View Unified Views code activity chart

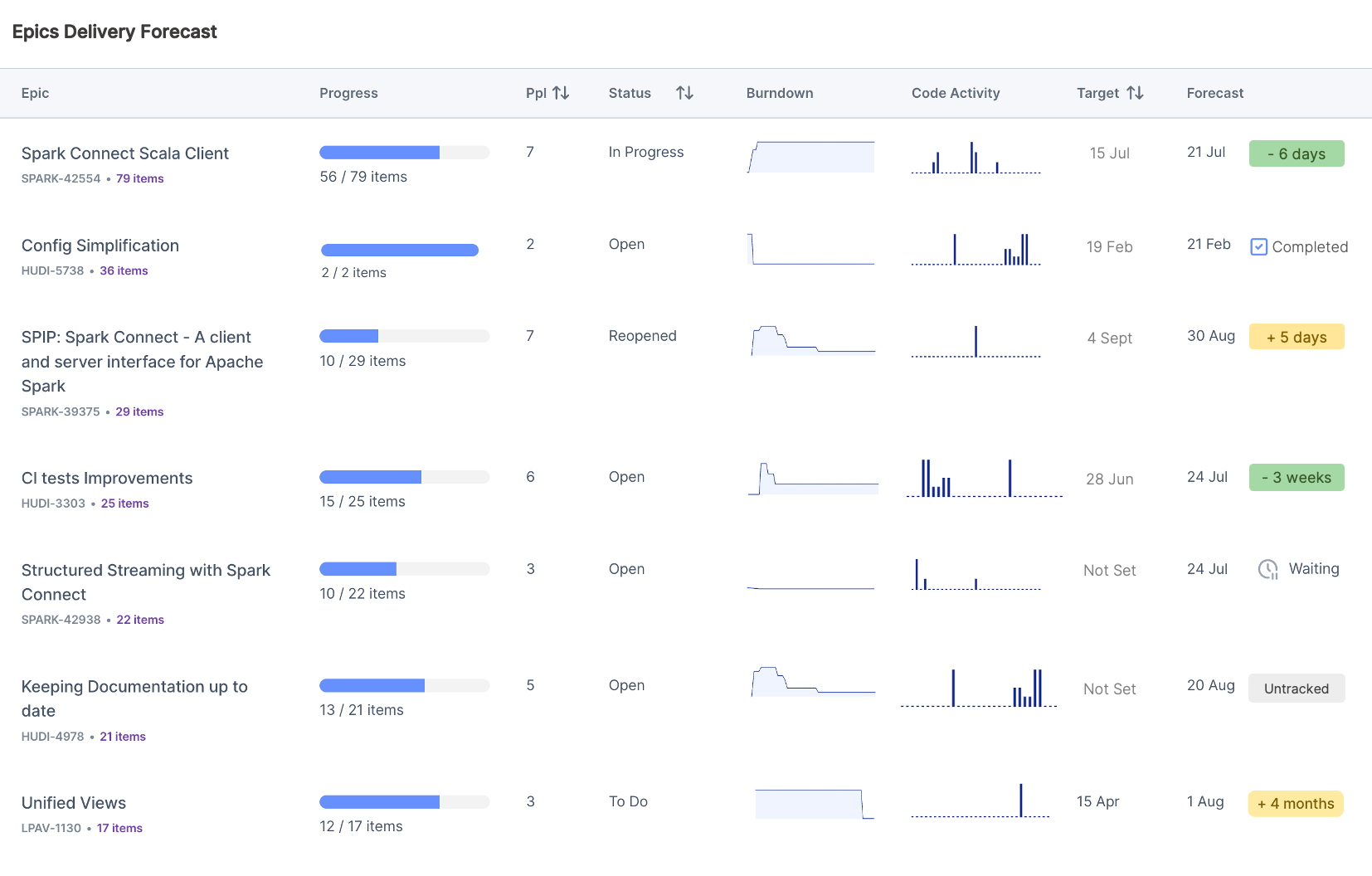click(980, 801)
